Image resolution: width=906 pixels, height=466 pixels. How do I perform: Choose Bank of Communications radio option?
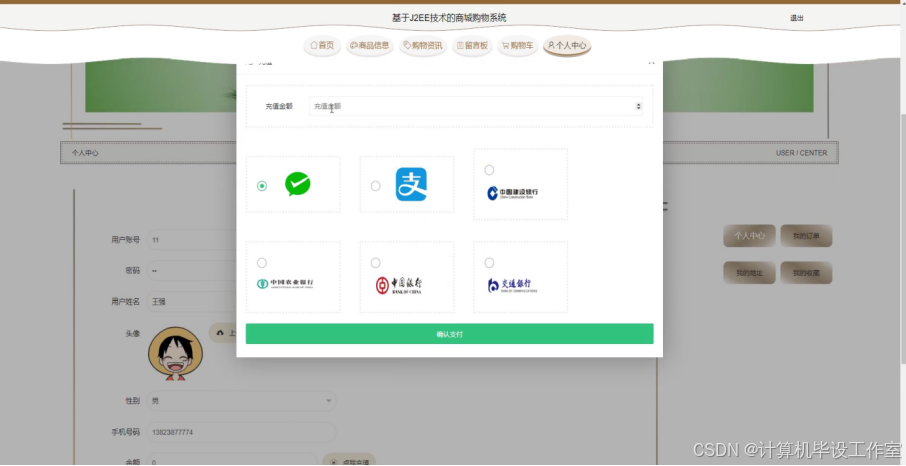click(x=489, y=263)
